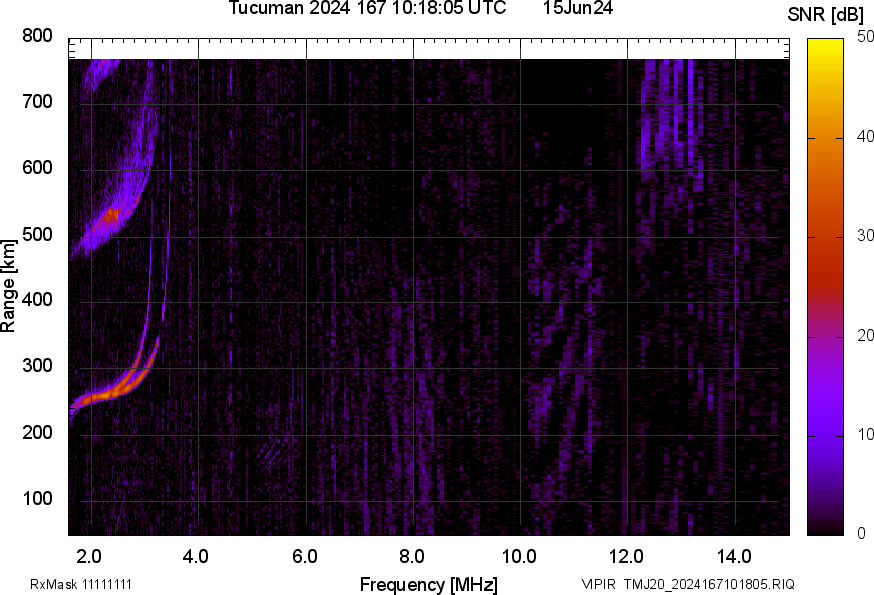Click the range tick label '200'
Viewport: 874px width, 595px height.
point(37,432)
